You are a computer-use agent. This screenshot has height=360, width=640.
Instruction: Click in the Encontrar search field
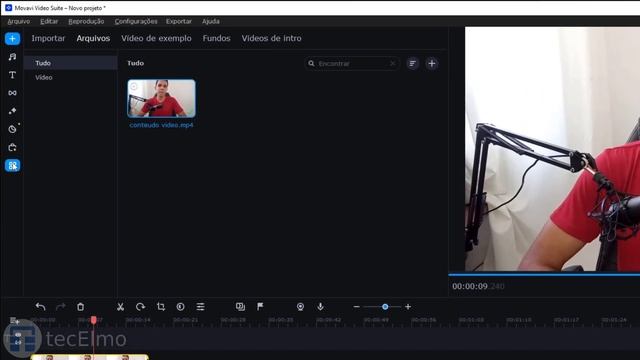(x=352, y=64)
